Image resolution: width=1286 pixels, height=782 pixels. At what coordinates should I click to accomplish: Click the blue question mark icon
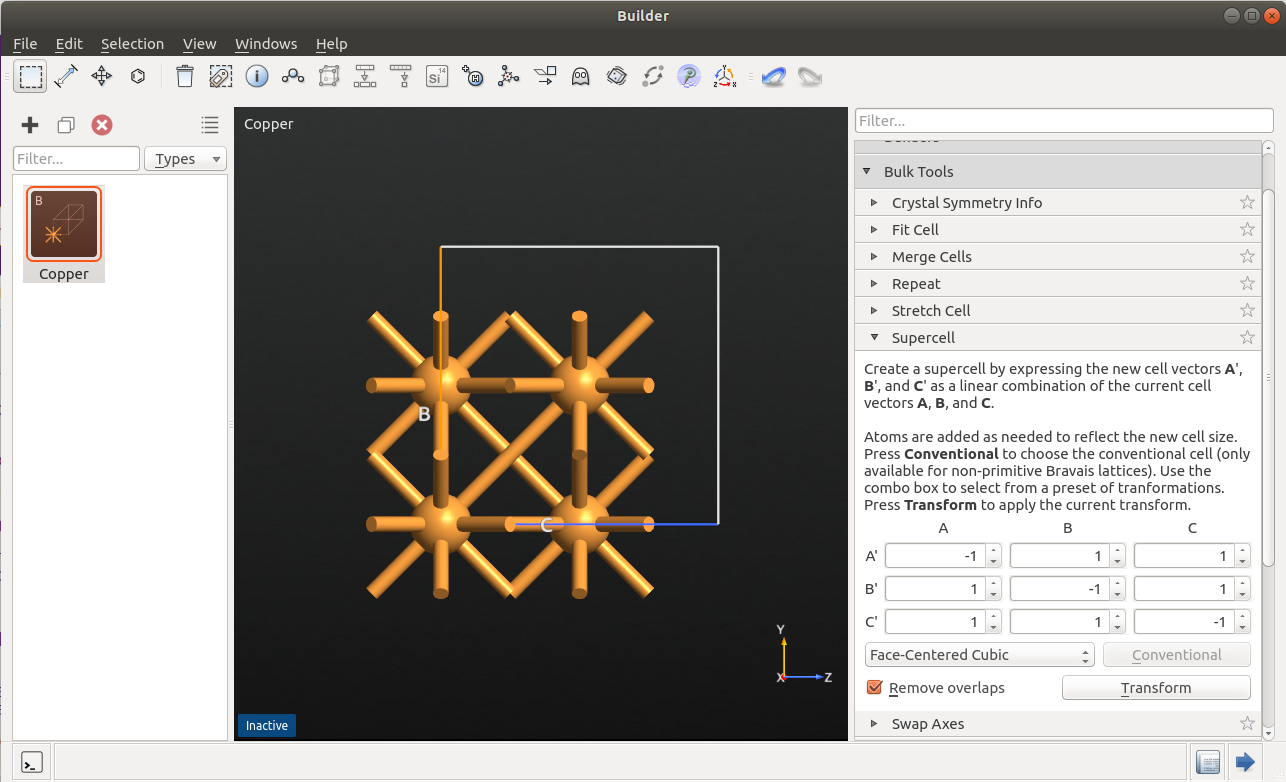688,76
